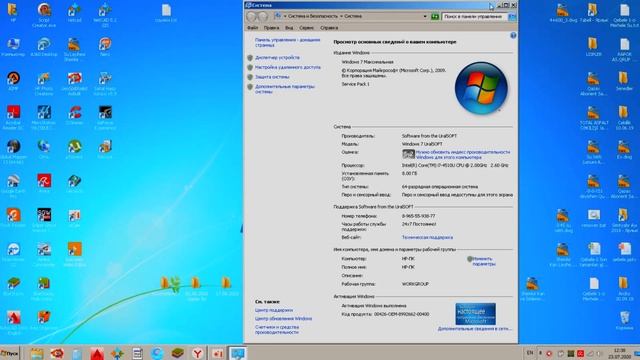Click the Пуск start button

tap(9, 353)
